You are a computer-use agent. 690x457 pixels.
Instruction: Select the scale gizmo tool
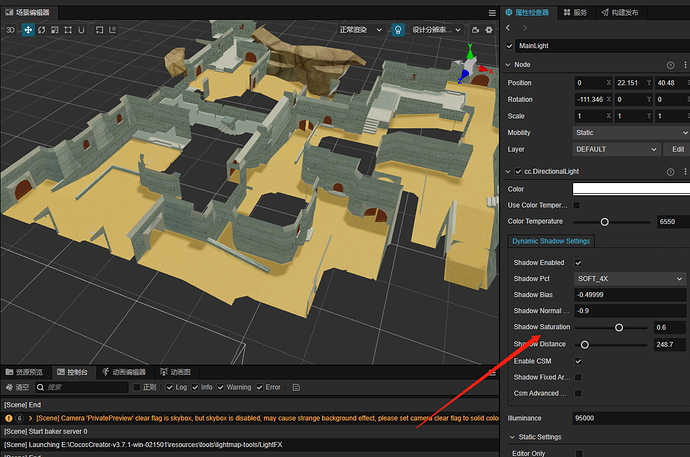coord(57,30)
